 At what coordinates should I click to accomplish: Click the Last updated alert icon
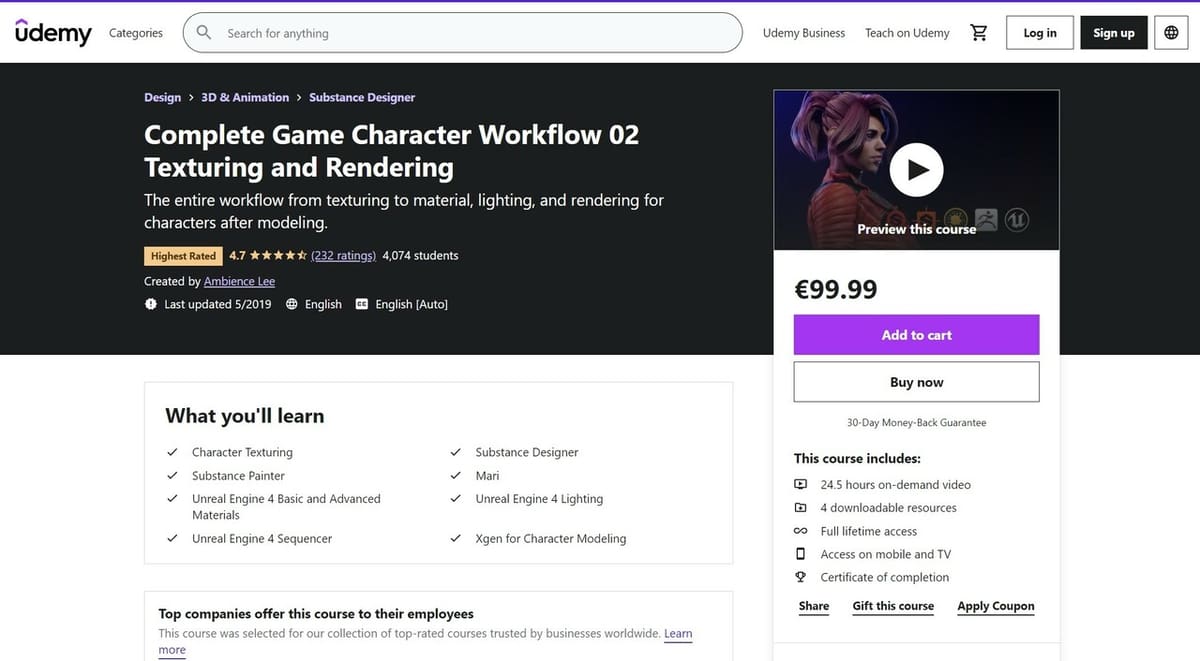(x=150, y=304)
